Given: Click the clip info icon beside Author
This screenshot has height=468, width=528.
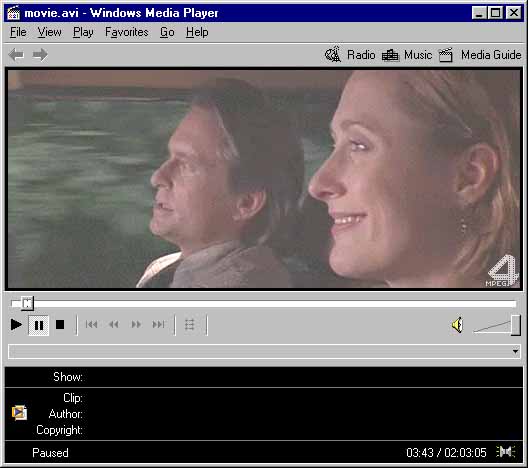Looking at the screenshot, I should pos(19,413).
